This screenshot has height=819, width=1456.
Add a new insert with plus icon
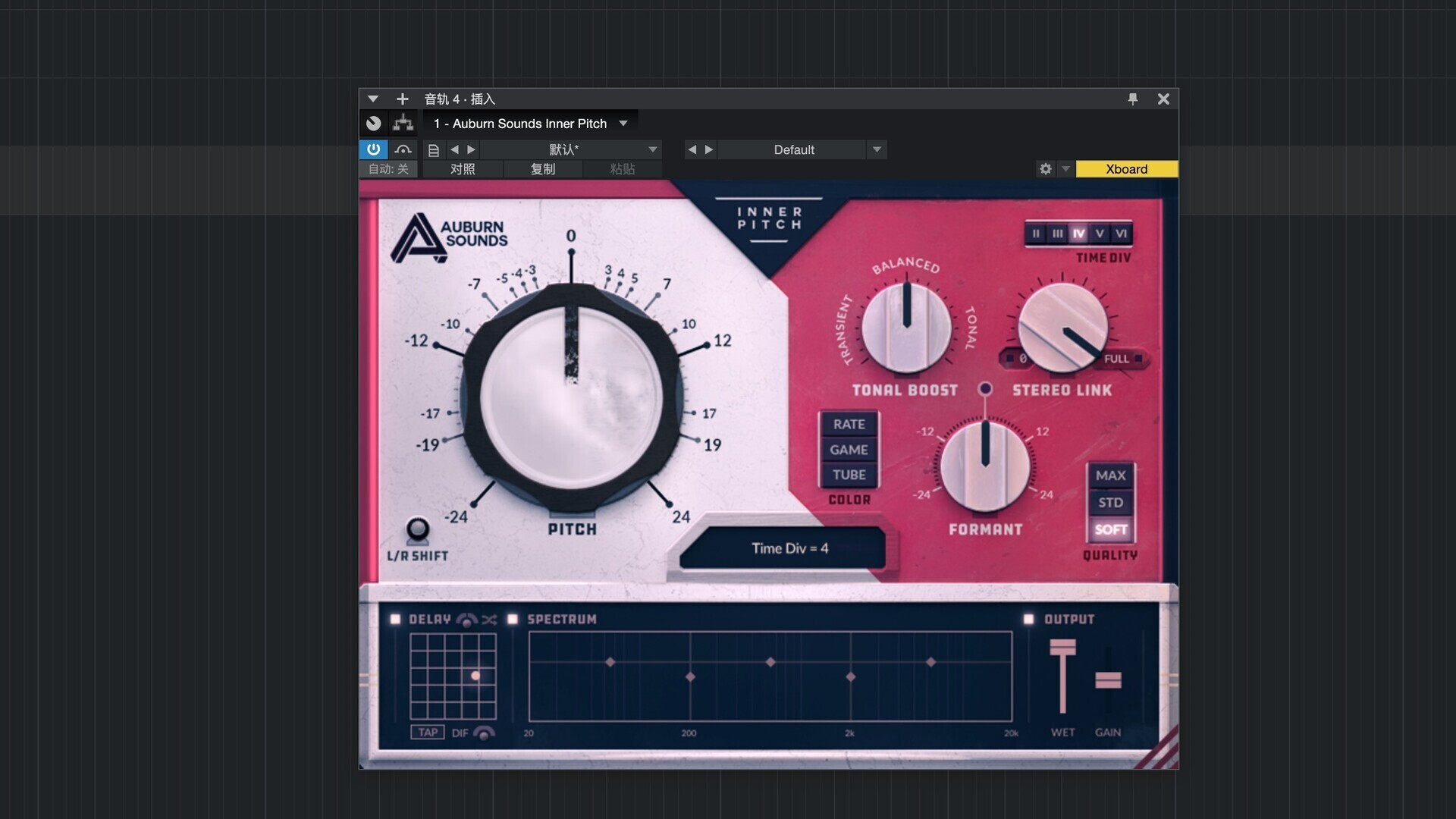tap(403, 99)
